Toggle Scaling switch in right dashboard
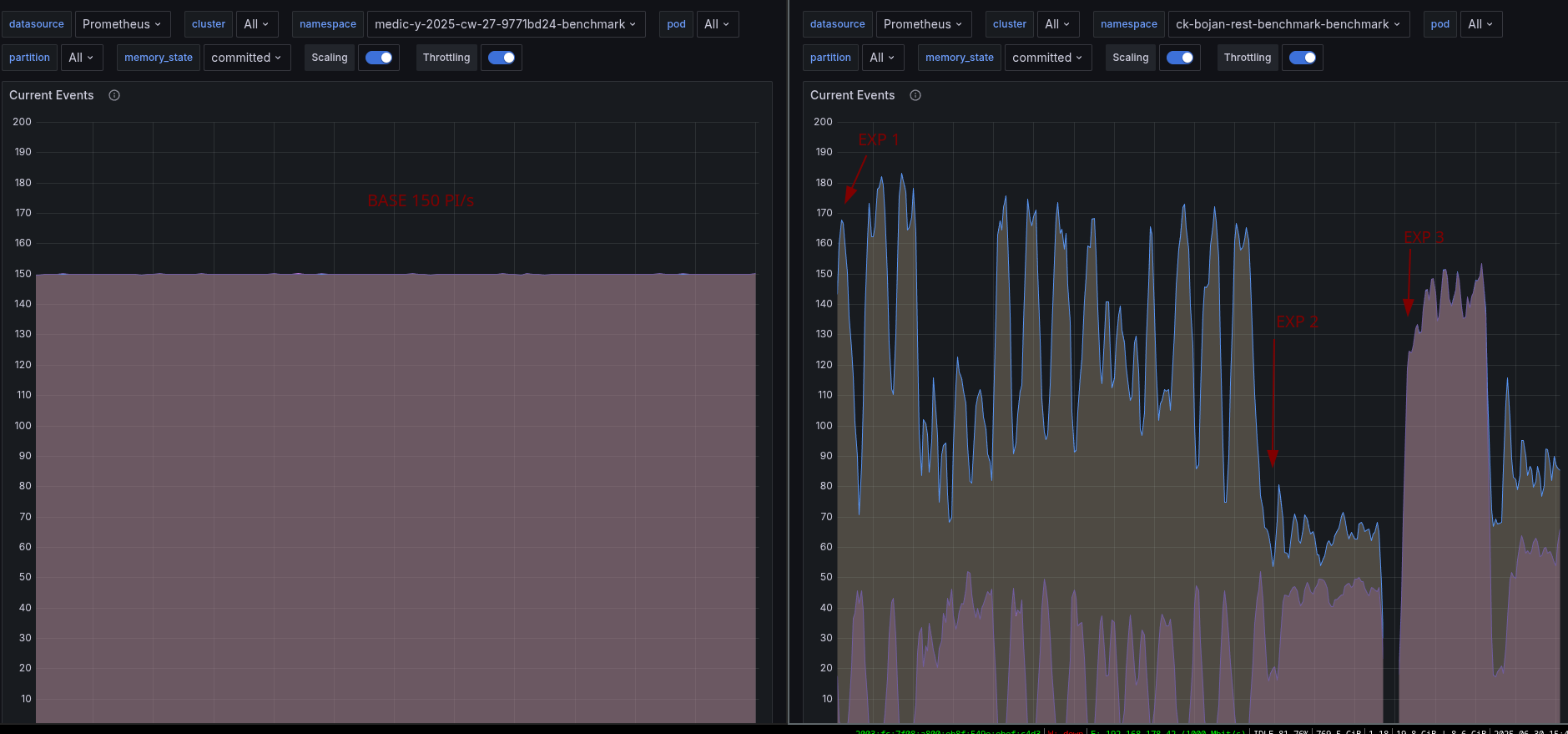 (1180, 58)
